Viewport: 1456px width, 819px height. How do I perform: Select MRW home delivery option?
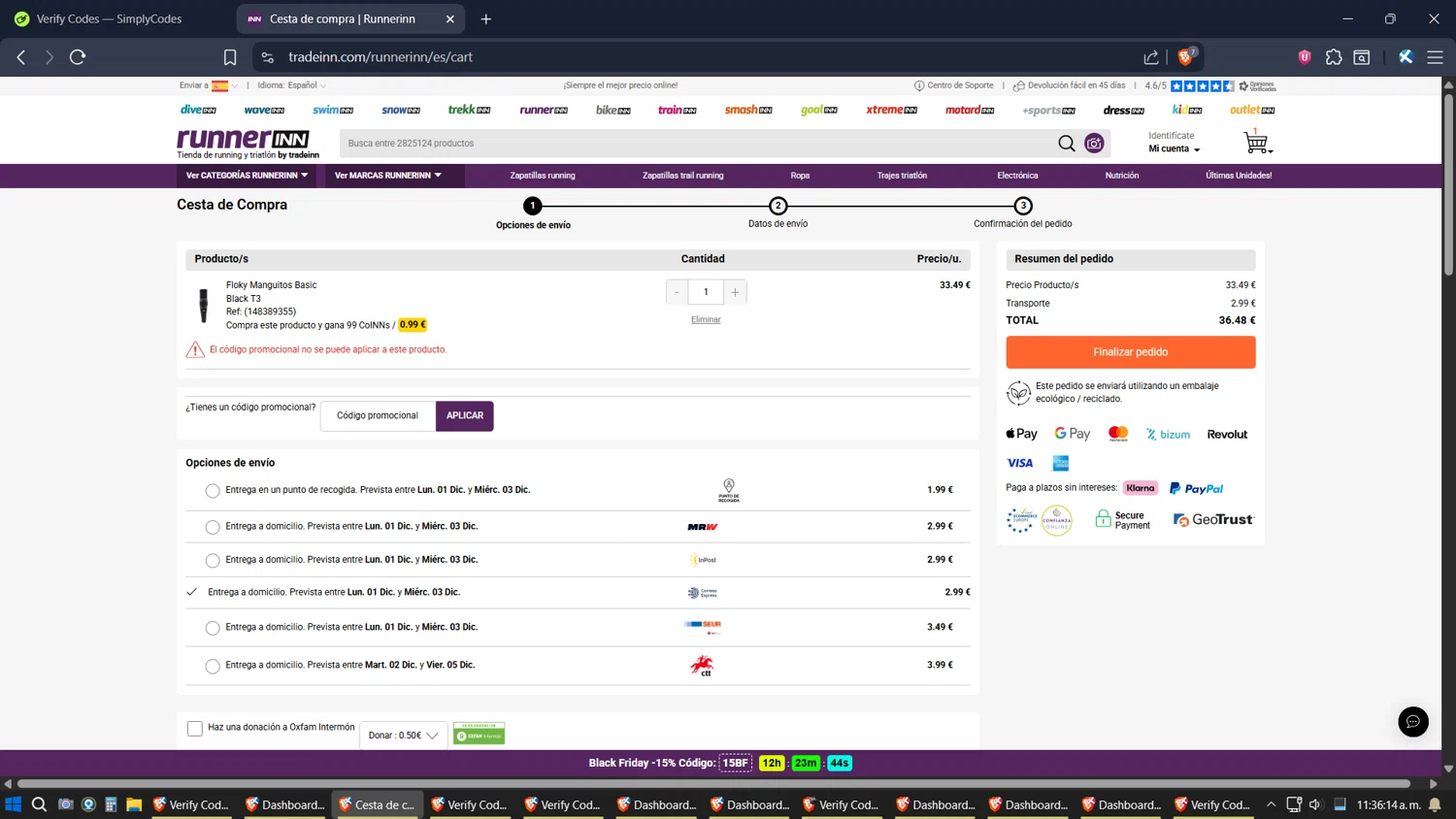(213, 527)
